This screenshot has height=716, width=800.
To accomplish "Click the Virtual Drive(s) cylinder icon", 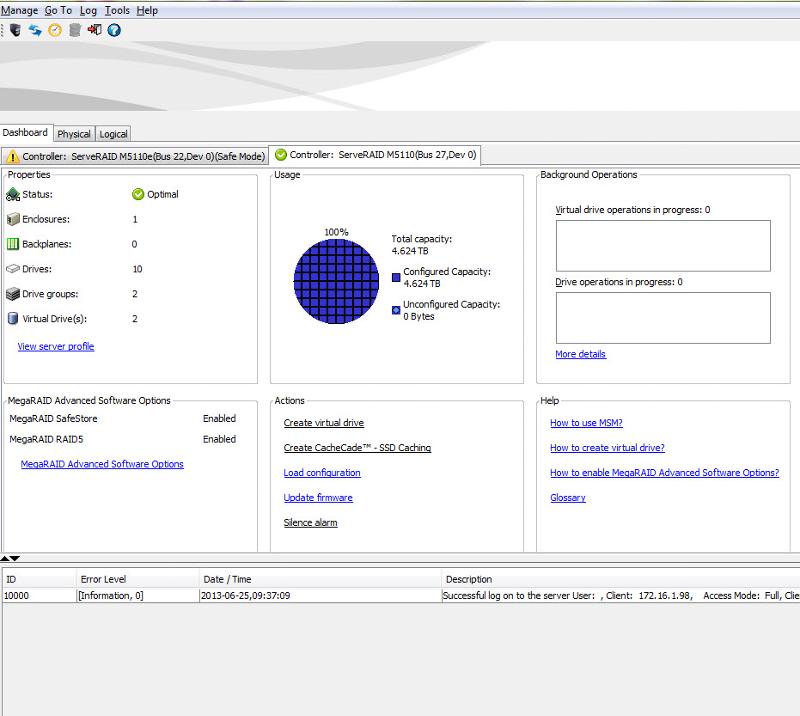I will (13, 318).
